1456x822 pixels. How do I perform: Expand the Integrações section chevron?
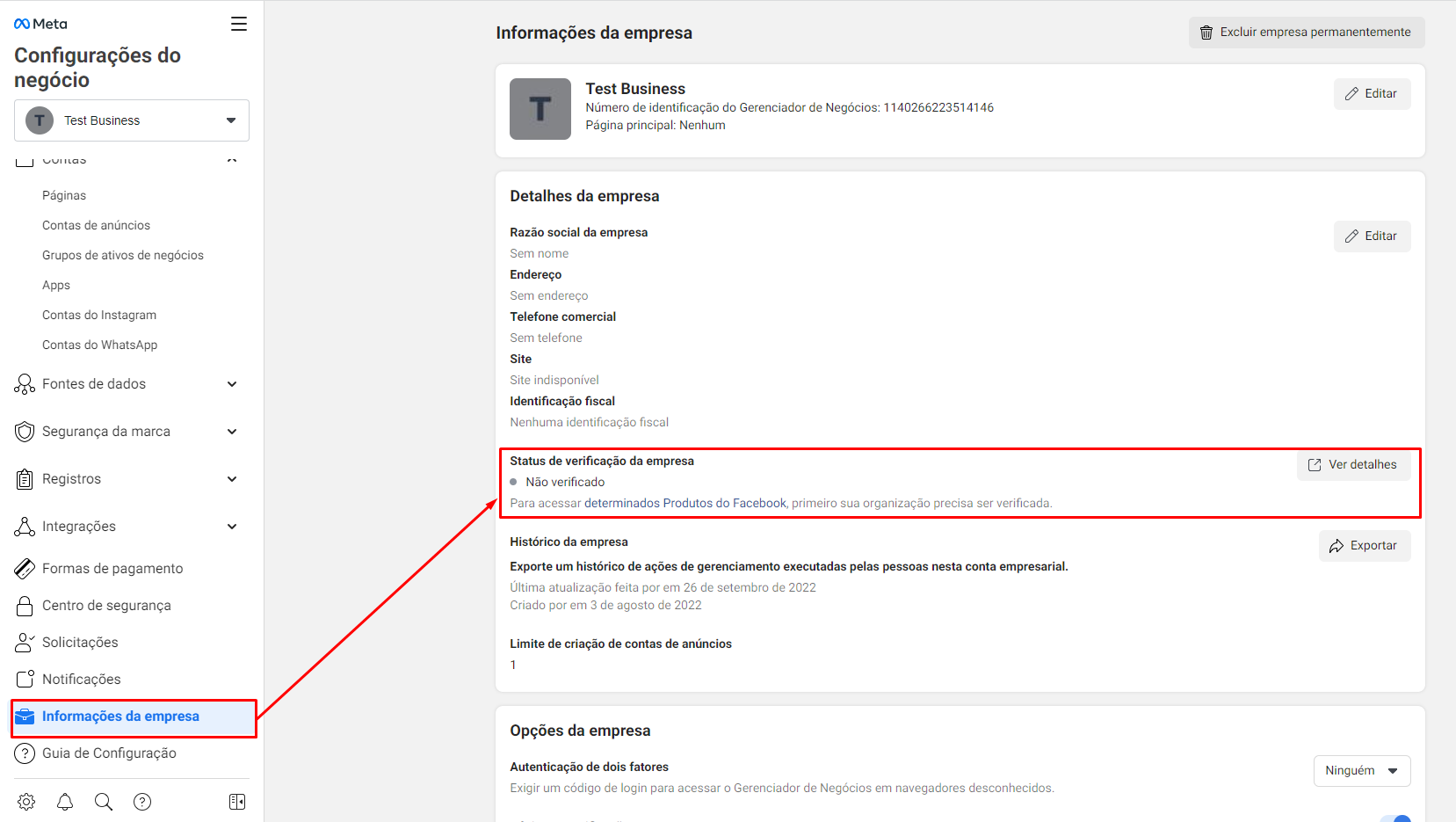coord(232,527)
